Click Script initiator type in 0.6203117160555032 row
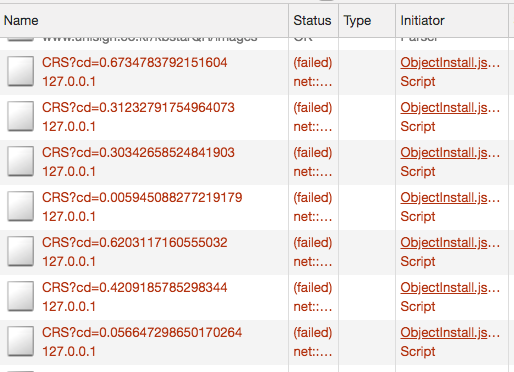The height and width of the screenshot is (372, 514). [x=418, y=262]
